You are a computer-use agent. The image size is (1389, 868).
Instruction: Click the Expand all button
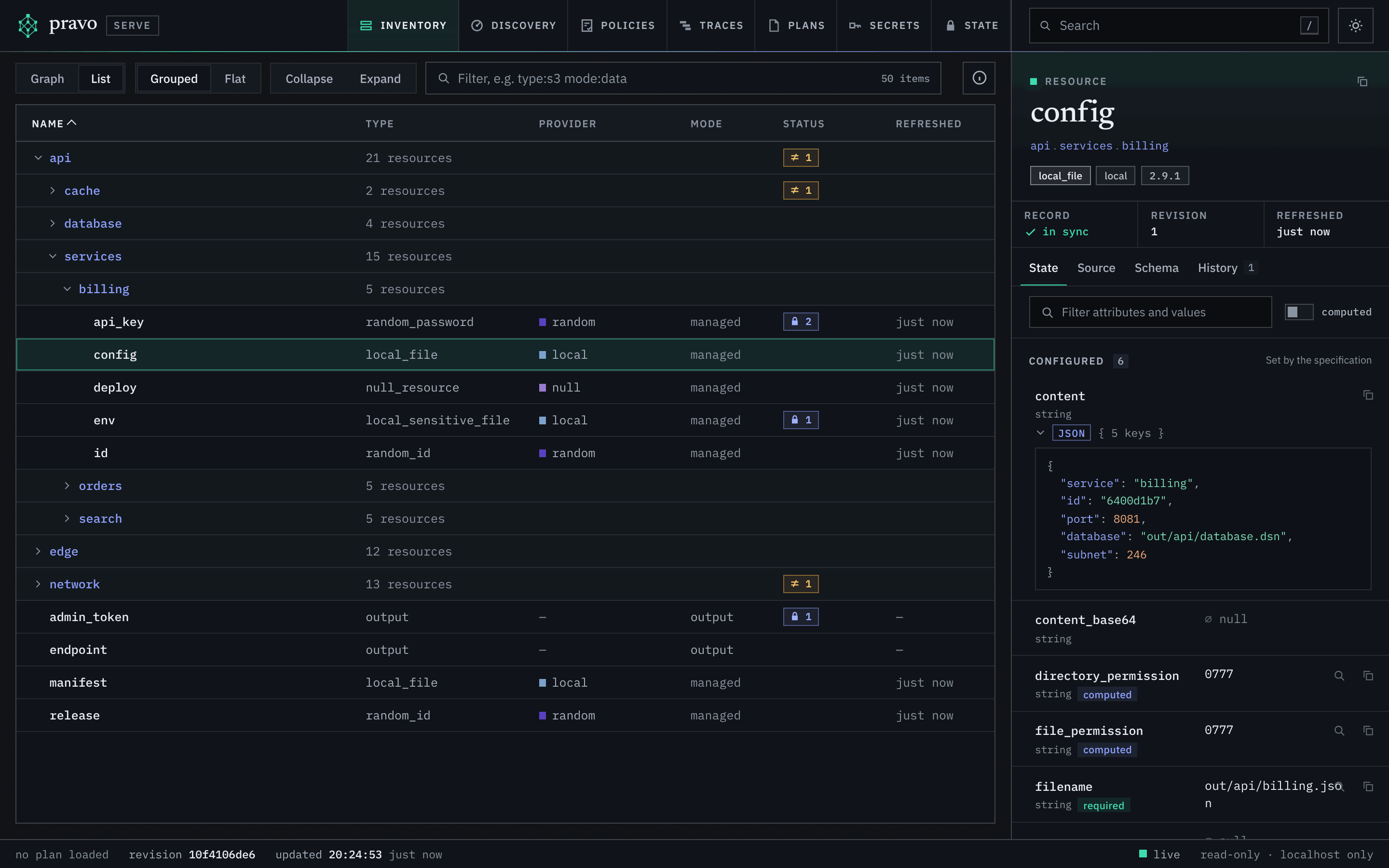(380, 79)
